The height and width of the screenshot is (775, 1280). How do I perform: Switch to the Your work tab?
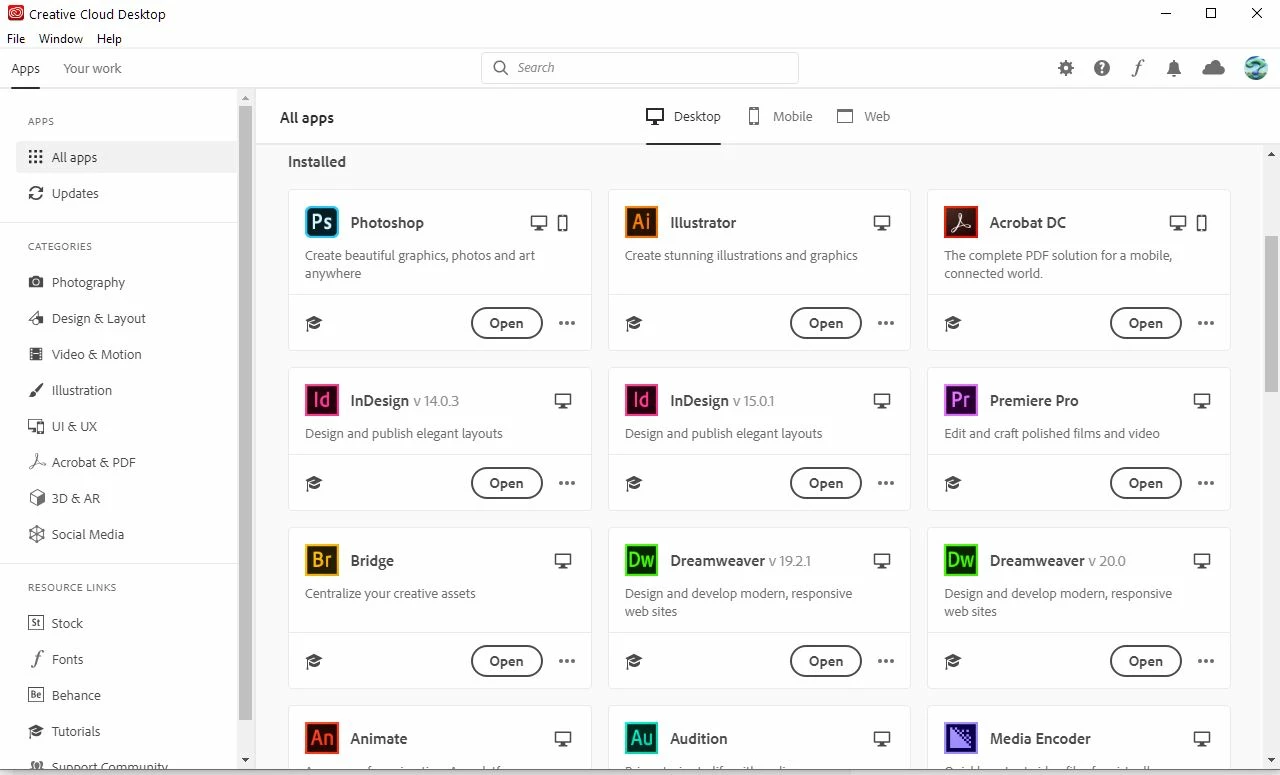click(92, 69)
